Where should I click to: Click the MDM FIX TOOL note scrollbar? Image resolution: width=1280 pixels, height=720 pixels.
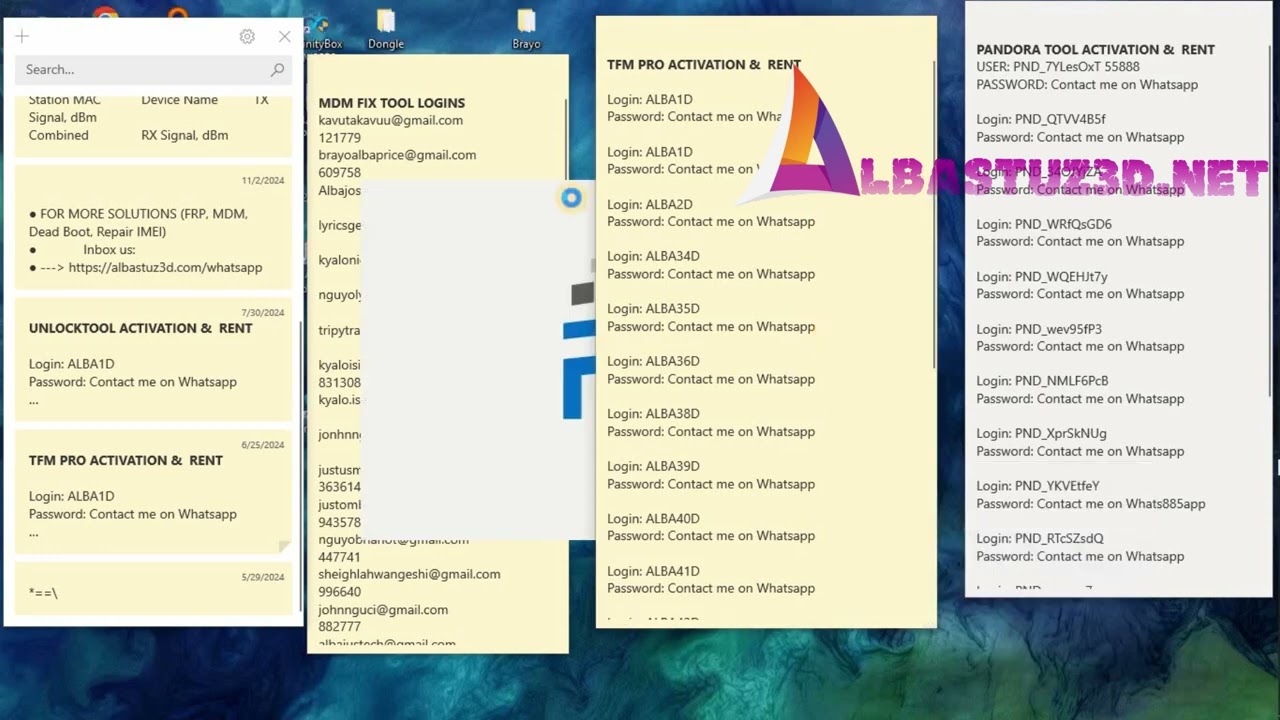(x=566, y=140)
